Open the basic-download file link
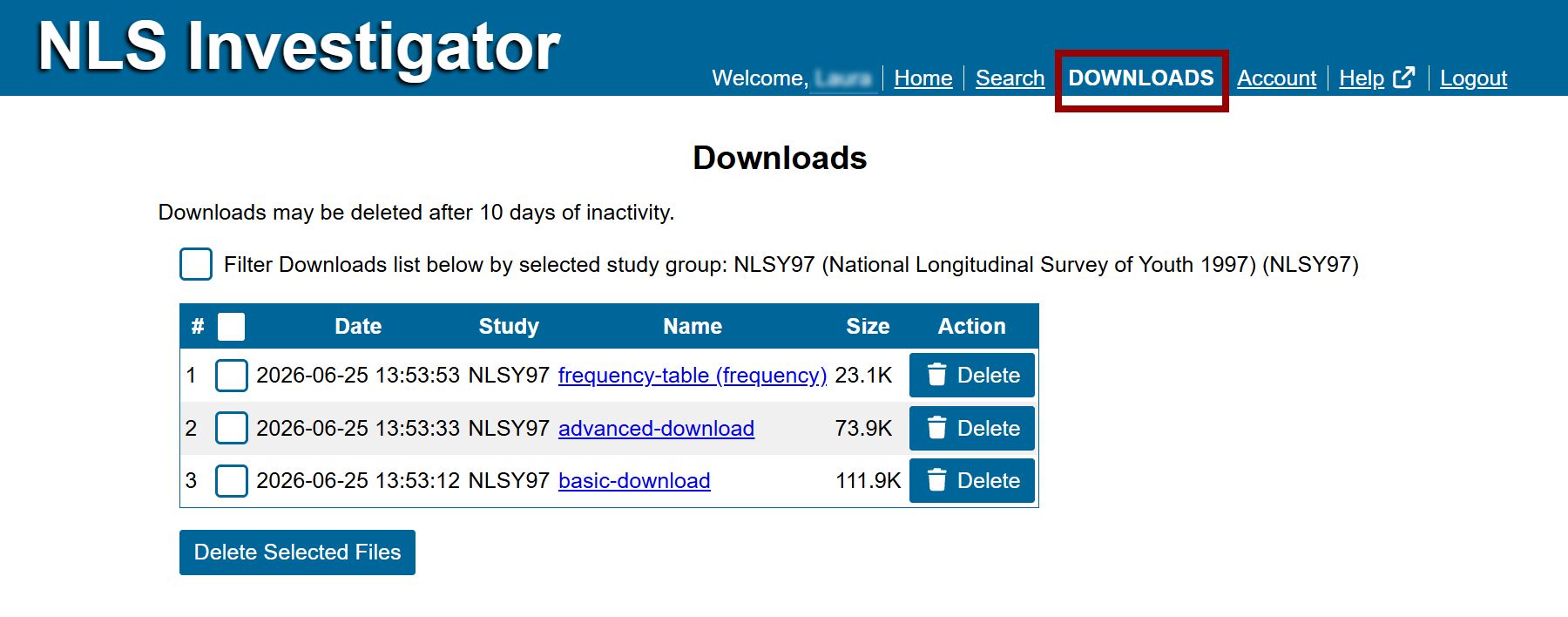Viewport: 1568px width, 617px height. pos(634,480)
